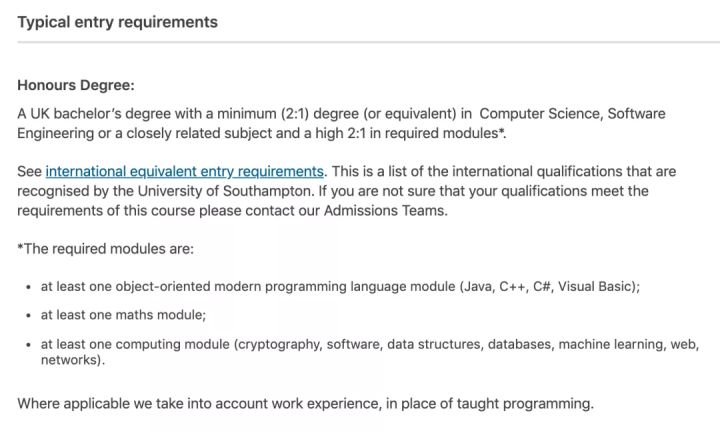Click the 'at least one maths module' bullet
The height and width of the screenshot is (431, 720).
pyautogui.click(x=124, y=315)
